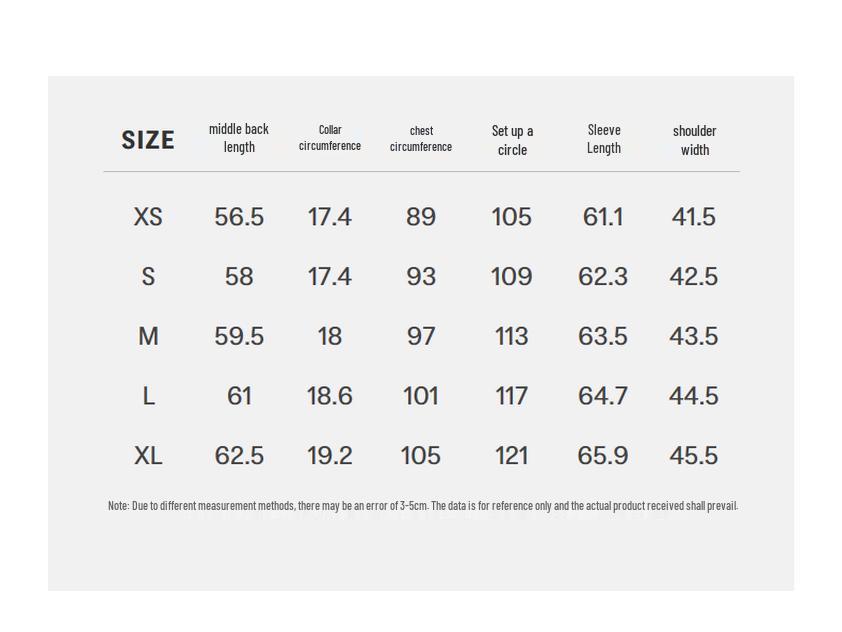Click the L size row label

point(148,397)
